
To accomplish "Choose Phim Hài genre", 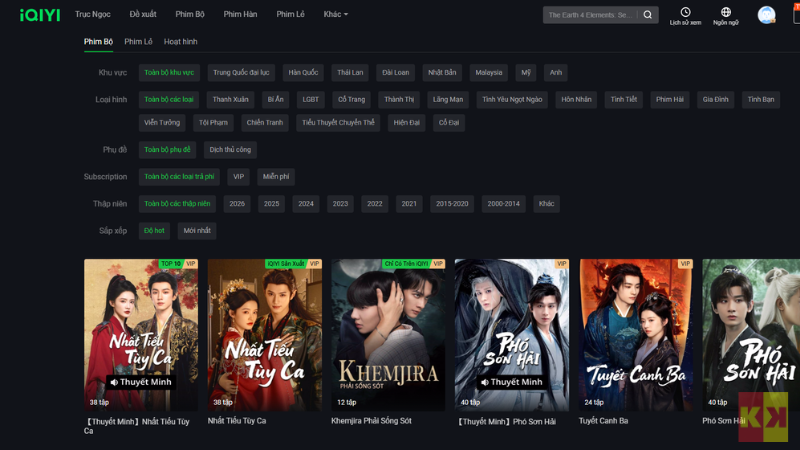I will [x=669, y=99].
